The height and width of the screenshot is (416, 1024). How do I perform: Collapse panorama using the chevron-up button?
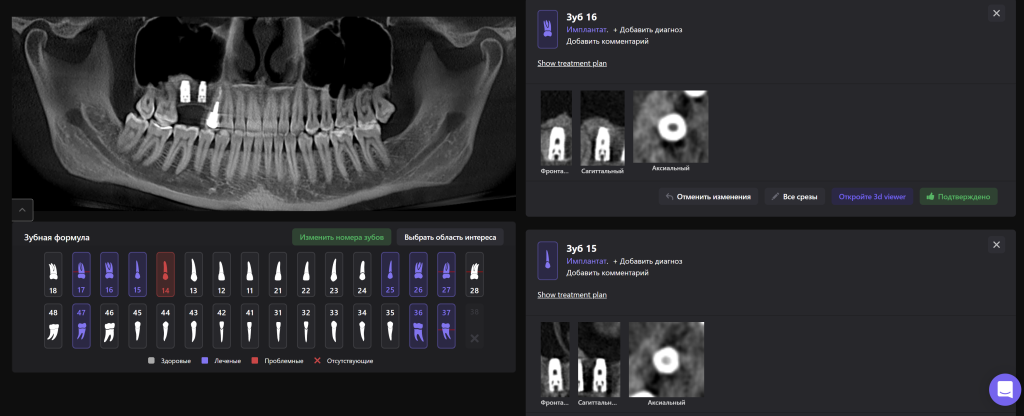click(23, 209)
